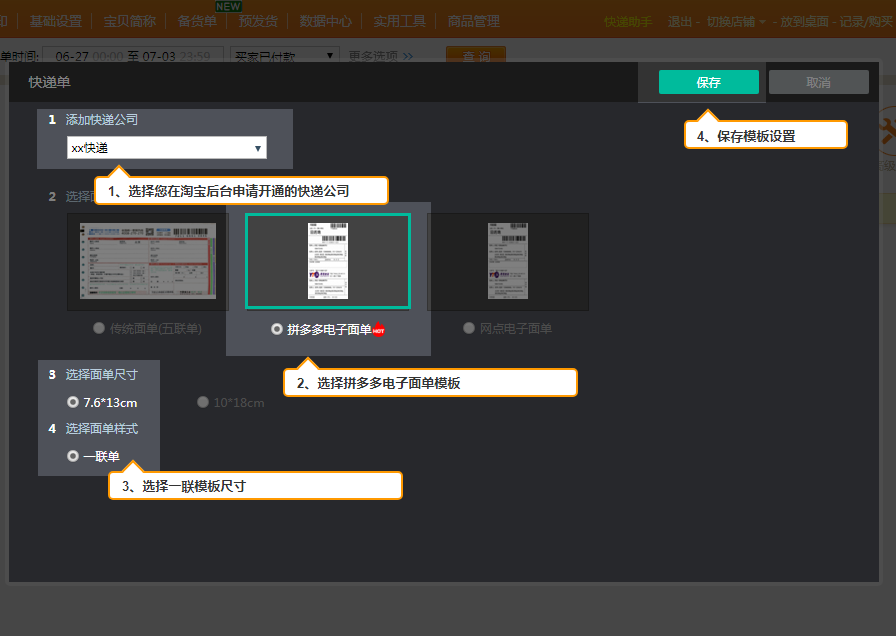Image resolution: width=896 pixels, height=637 pixels.
Task: Pick the 7.6*13cm size option
Action: coord(72,402)
